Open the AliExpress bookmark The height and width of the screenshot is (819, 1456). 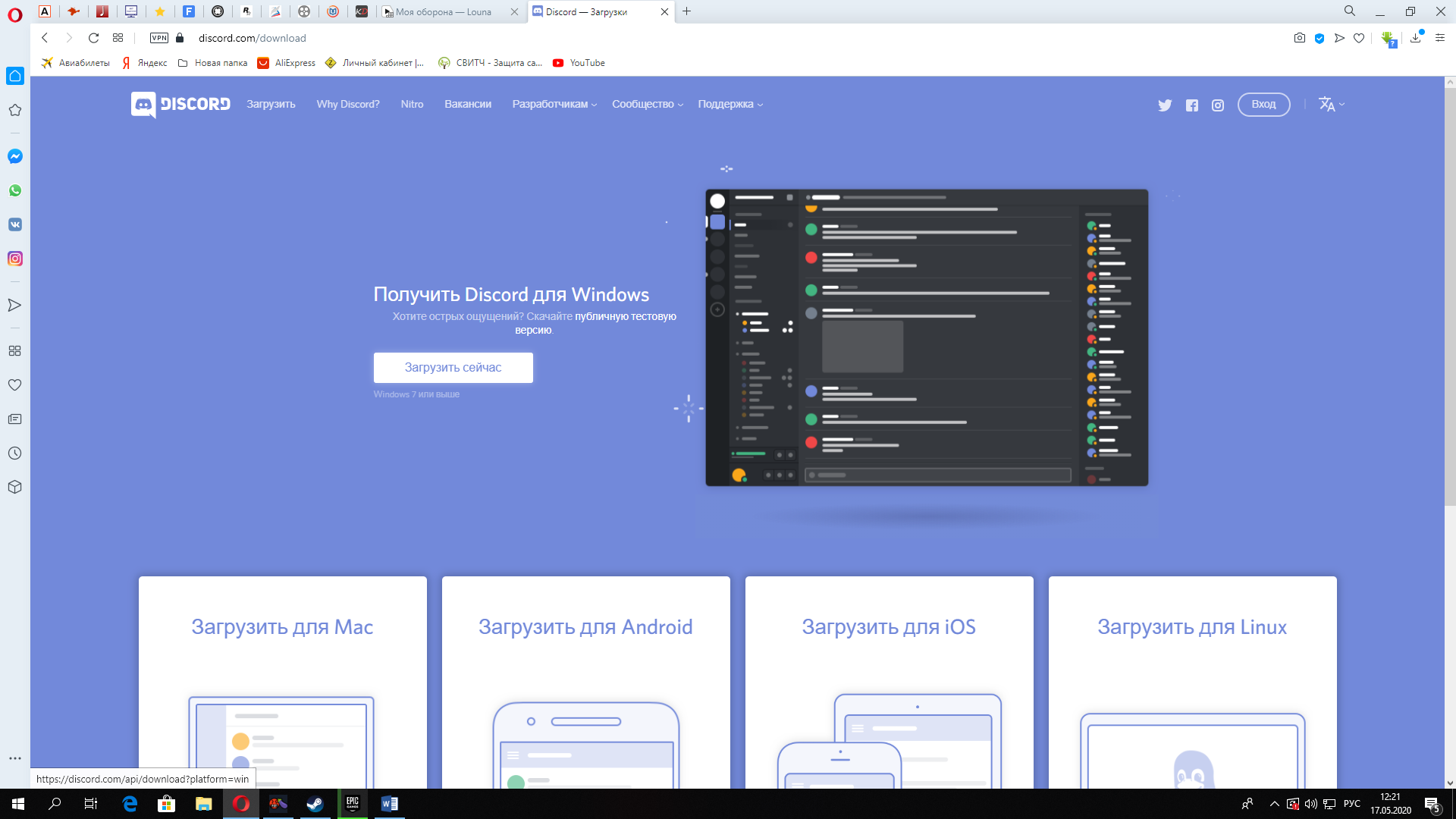point(287,63)
